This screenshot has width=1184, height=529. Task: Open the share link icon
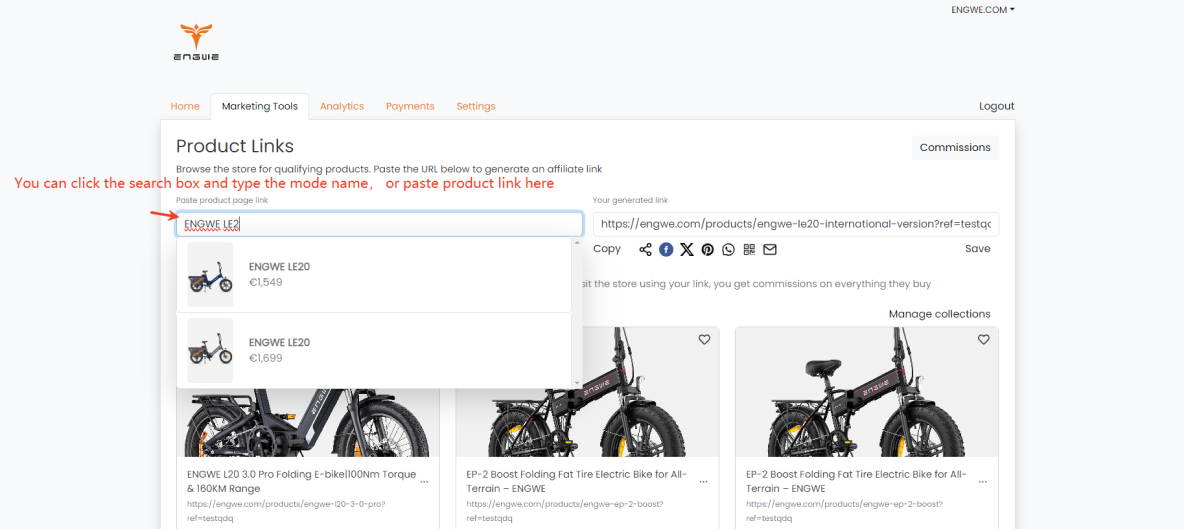(645, 250)
